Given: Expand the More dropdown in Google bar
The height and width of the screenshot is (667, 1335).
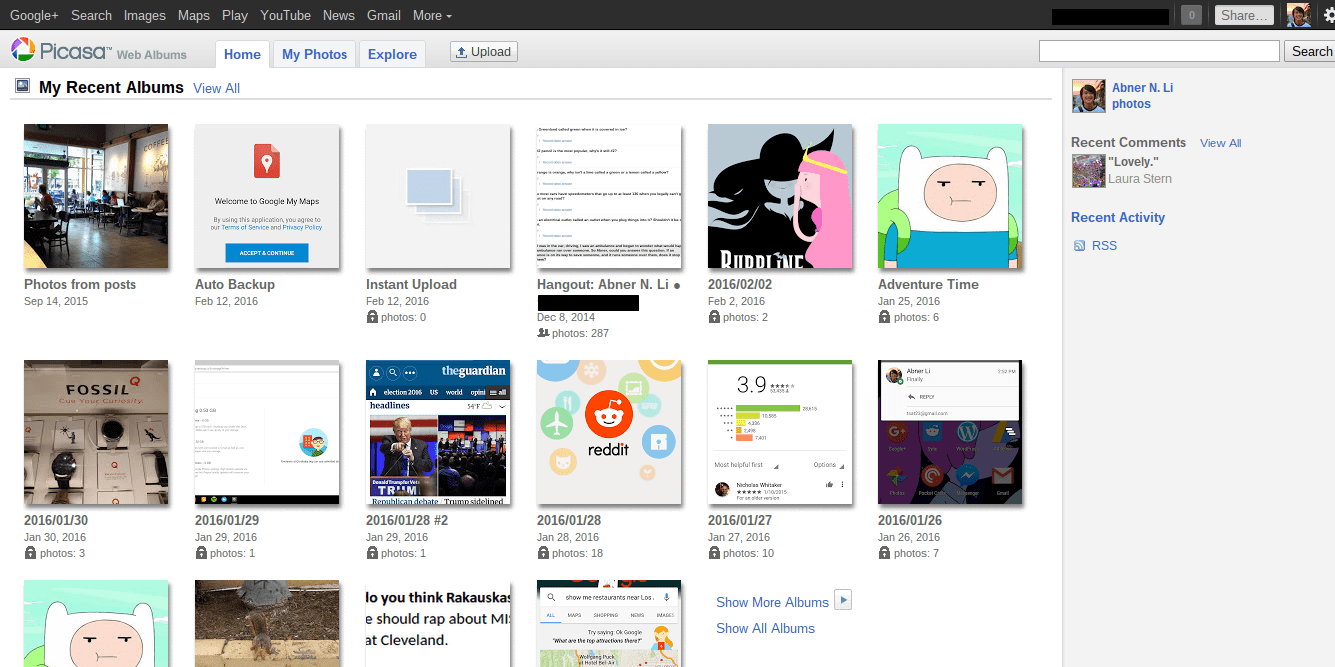Looking at the screenshot, I should pos(432,15).
